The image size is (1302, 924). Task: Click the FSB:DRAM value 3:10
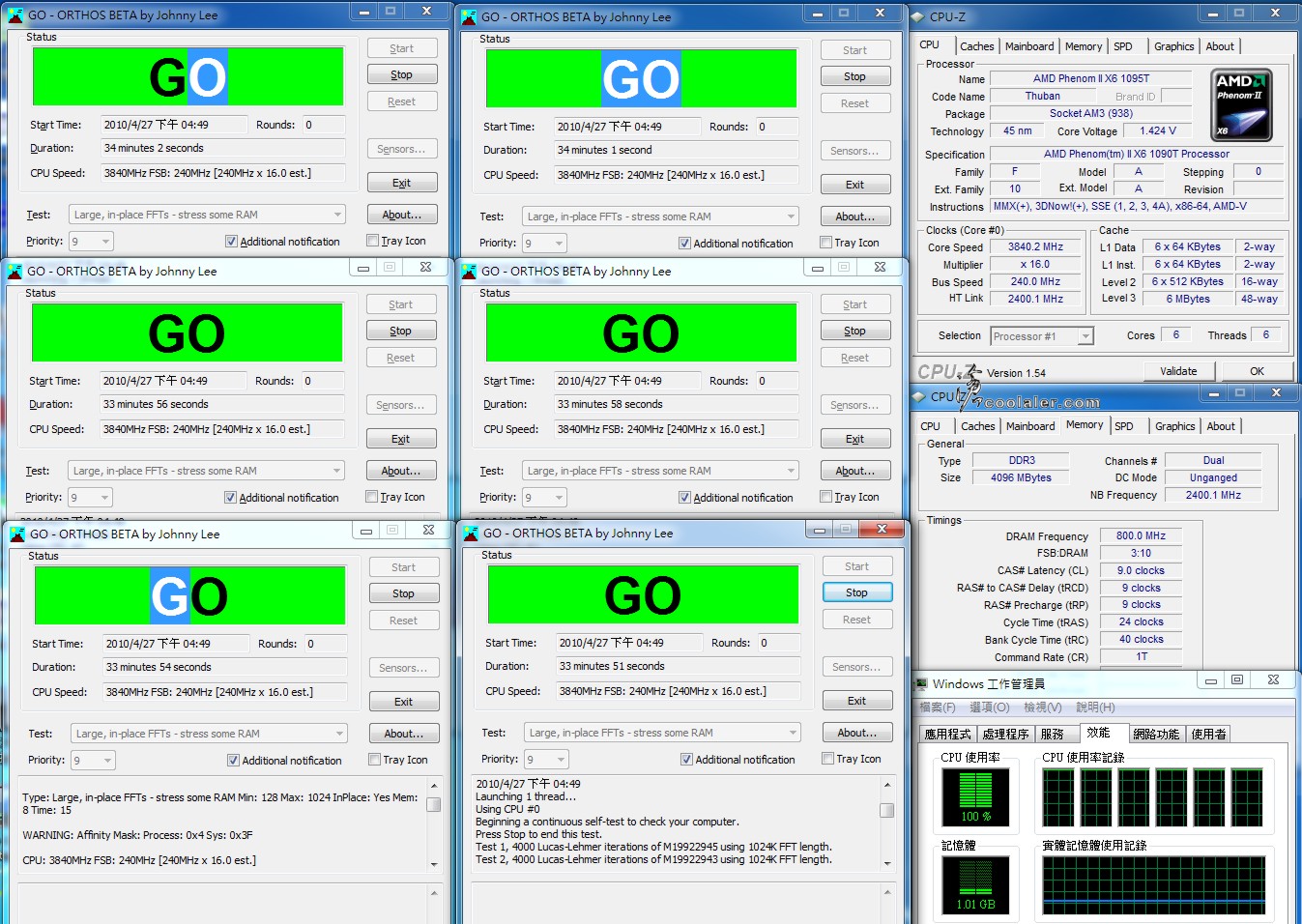[1141, 553]
